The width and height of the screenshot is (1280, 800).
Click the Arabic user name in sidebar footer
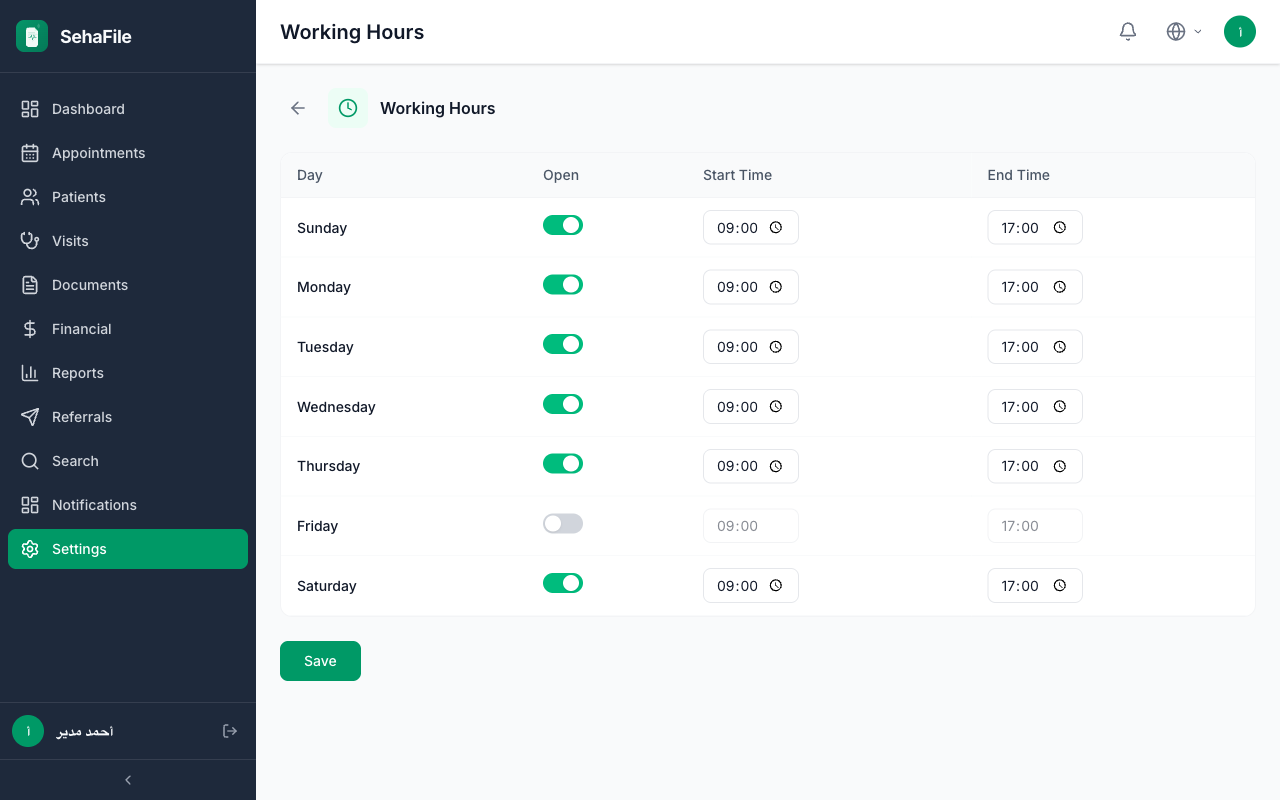(x=85, y=731)
